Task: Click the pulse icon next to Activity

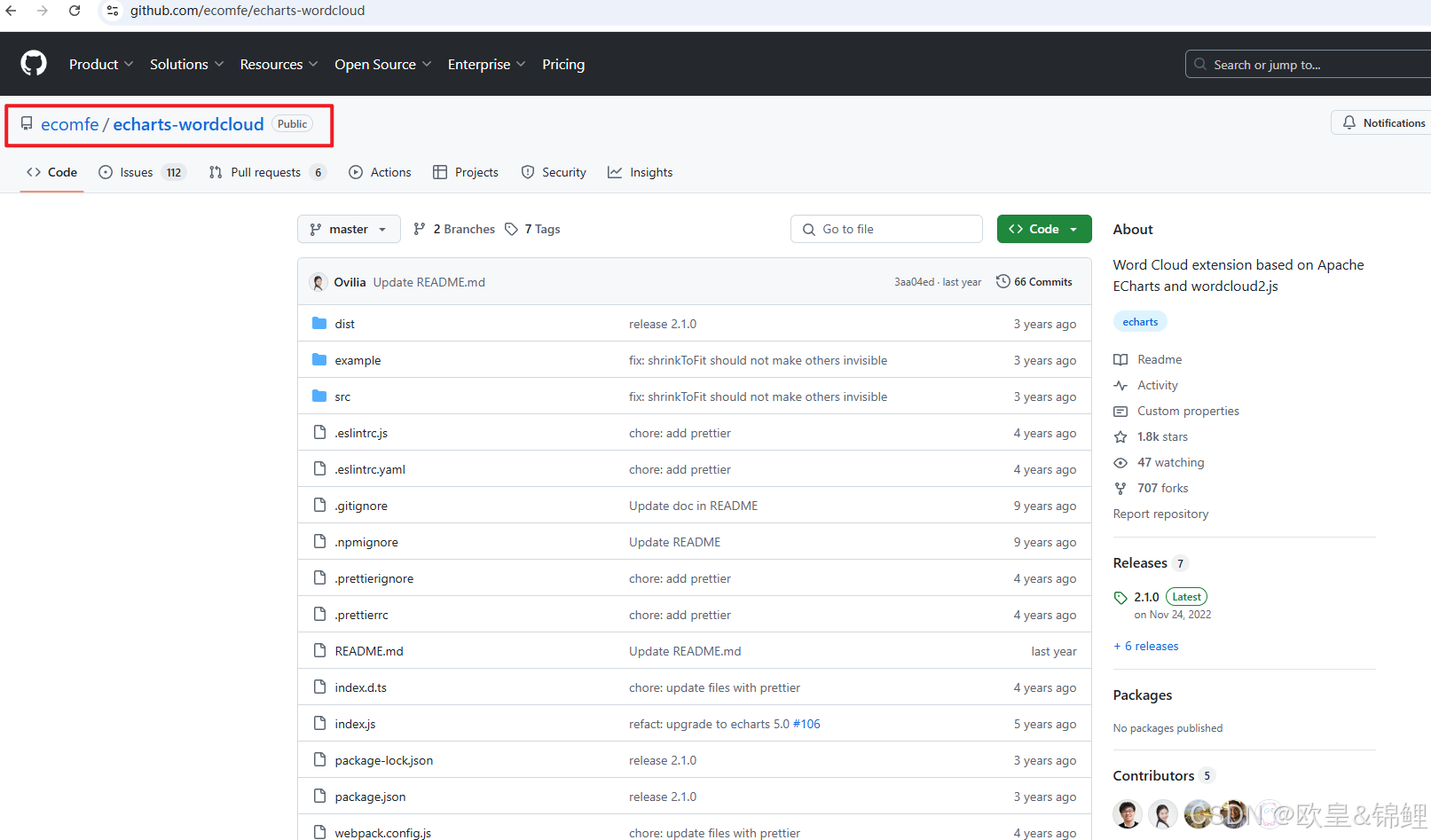Action: [1120, 385]
